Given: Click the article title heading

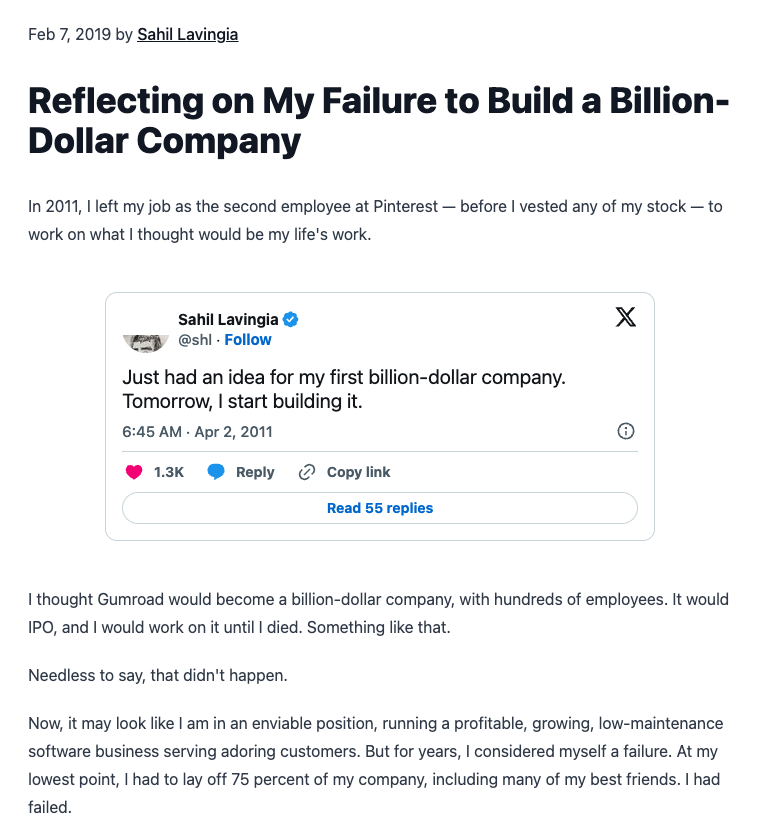Looking at the screenshot, I should coord(378,120).
